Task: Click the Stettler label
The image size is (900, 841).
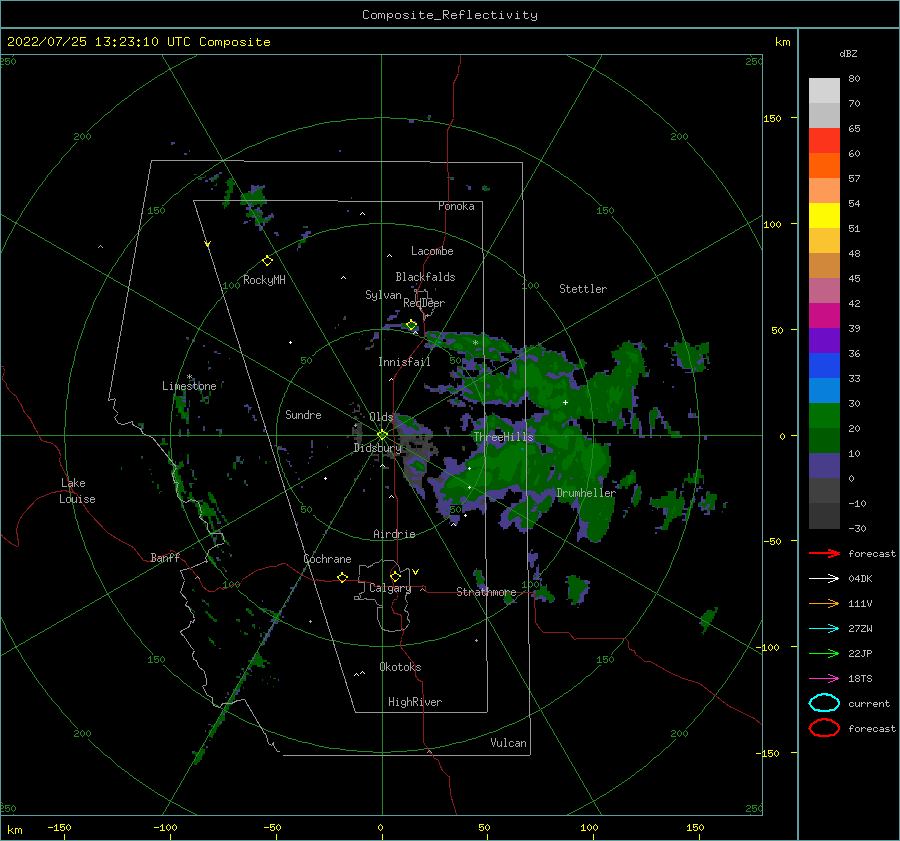Action: click(x=583, y=289)
